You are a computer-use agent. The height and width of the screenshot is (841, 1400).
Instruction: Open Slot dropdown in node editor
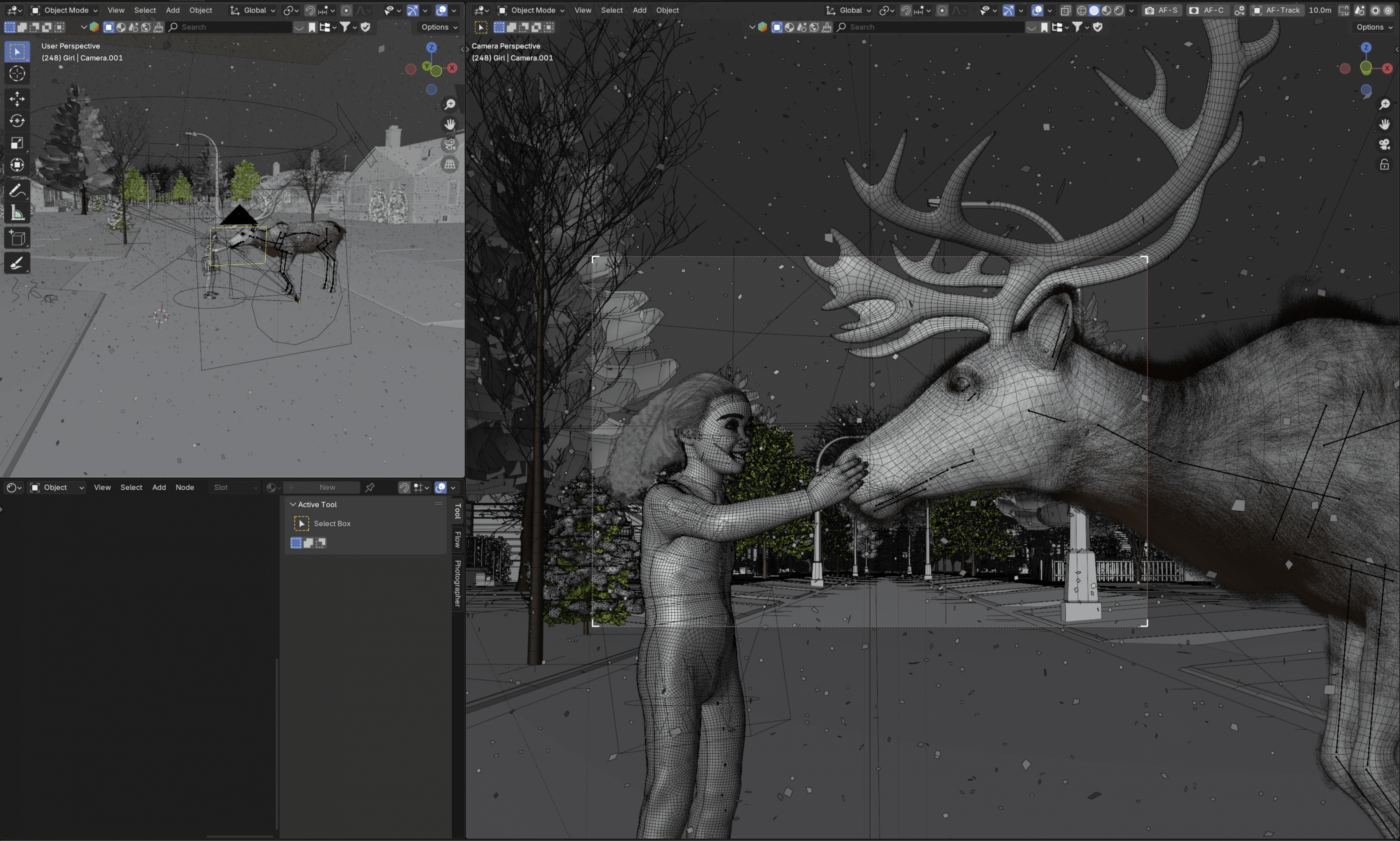(234, 487)
